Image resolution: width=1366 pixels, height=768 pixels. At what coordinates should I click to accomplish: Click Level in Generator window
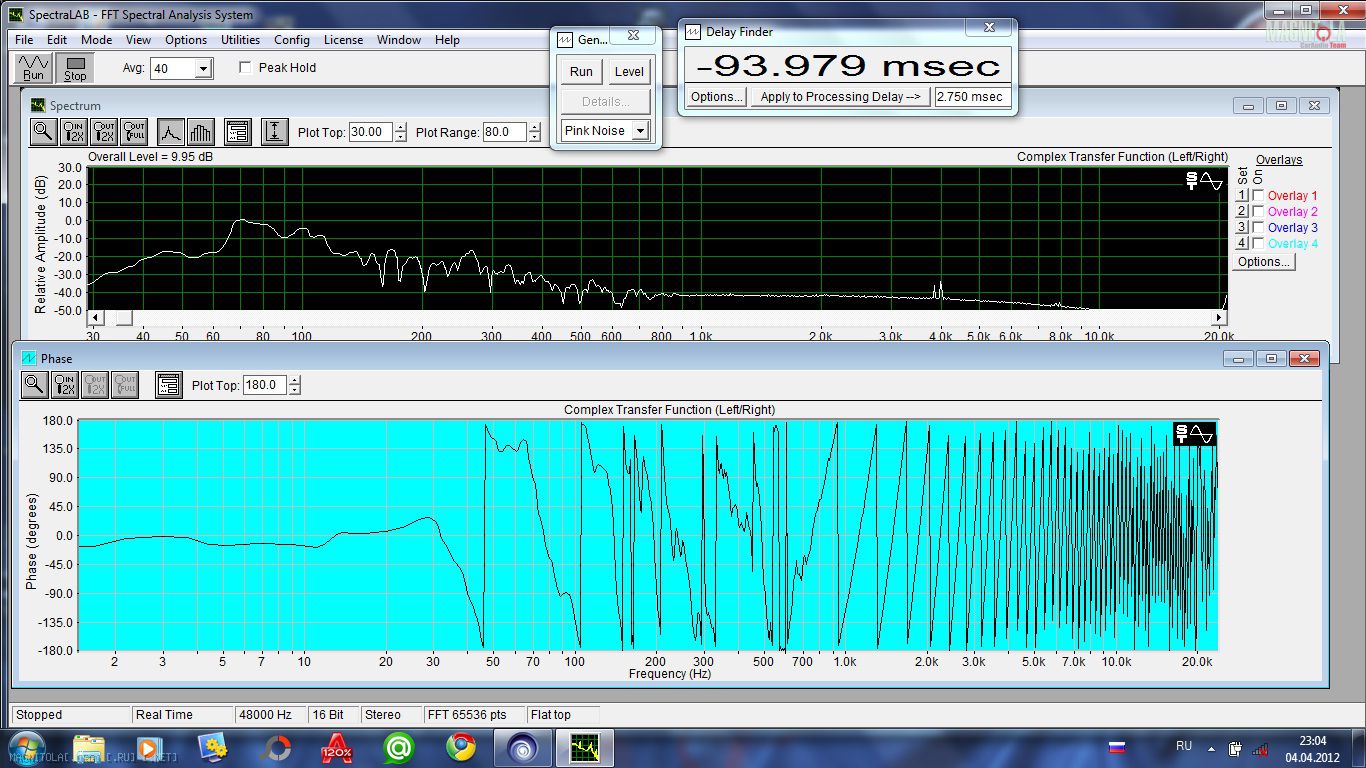coord(629,72)
